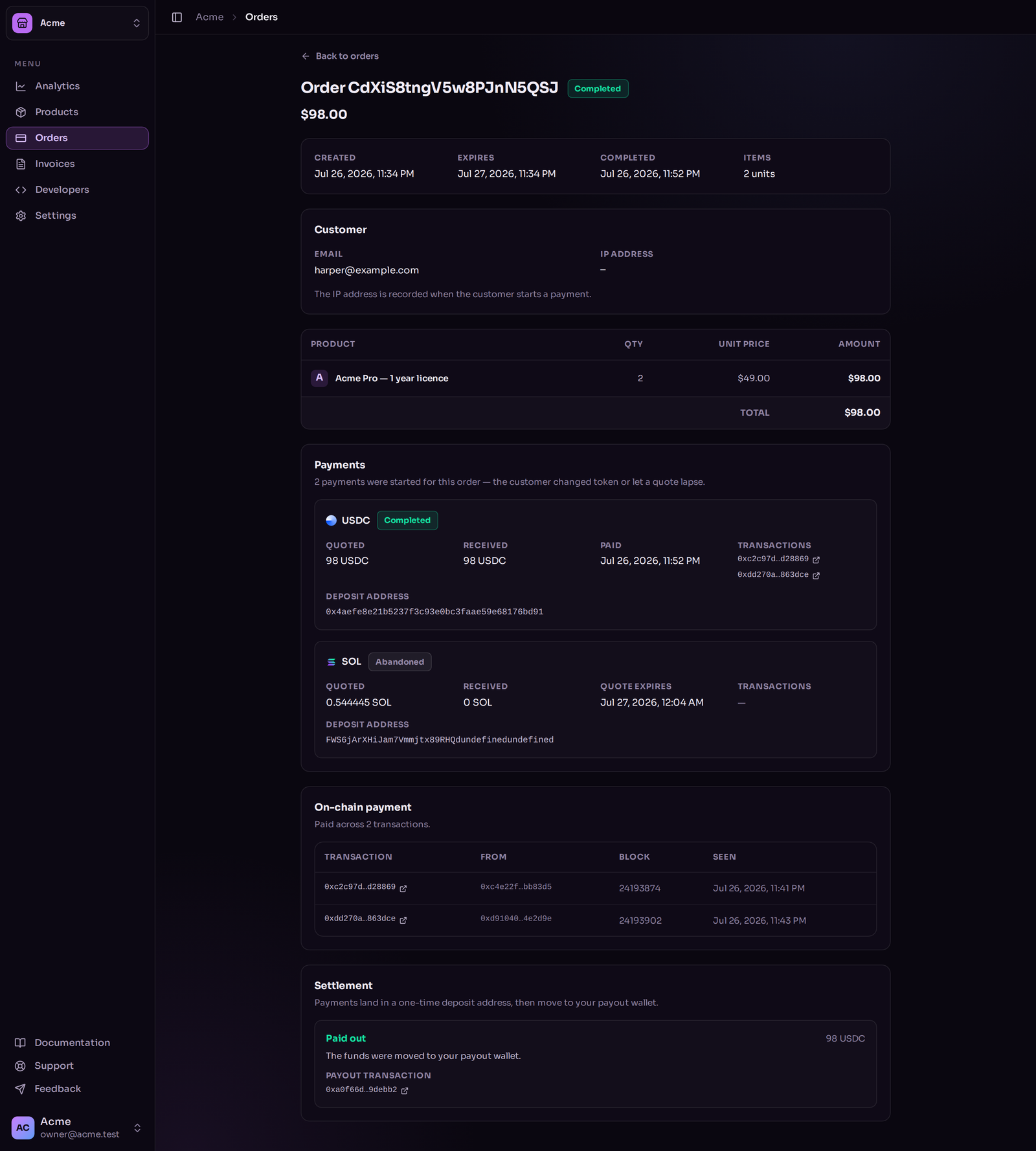Click the Acme breadcrumb link
Viewport: 1036px width, 1151px height.
coord(210,17)
